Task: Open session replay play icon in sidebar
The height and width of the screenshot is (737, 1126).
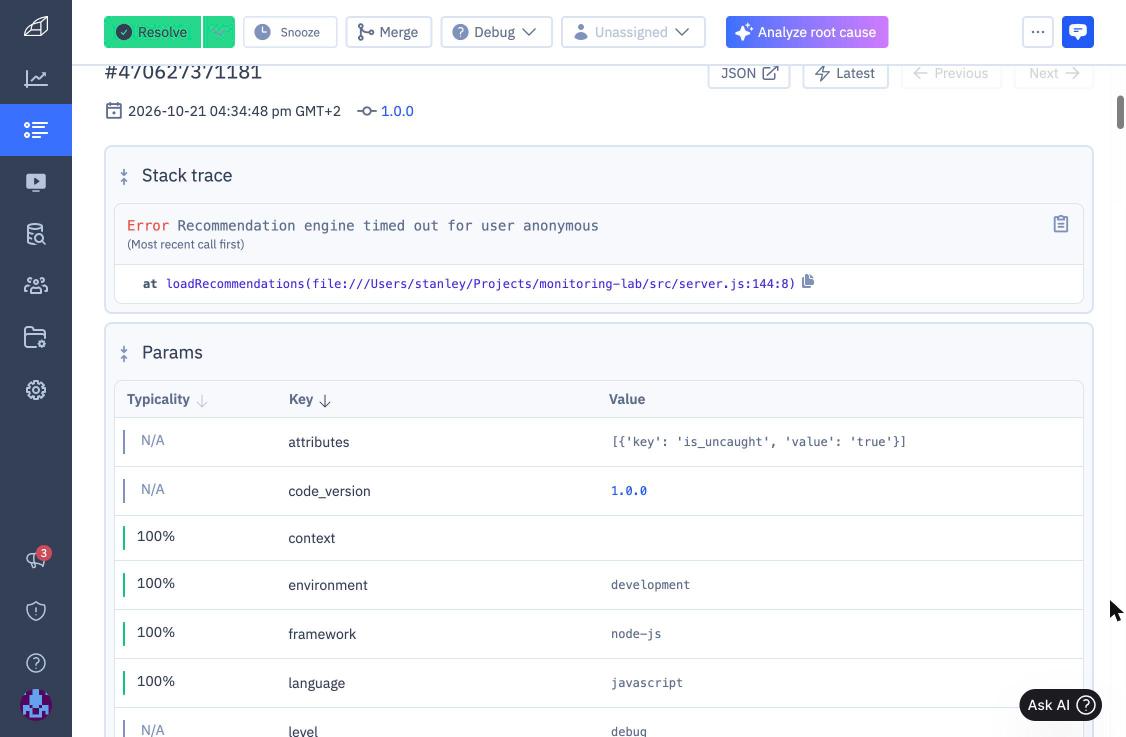Action: pyautogui.click(x=36, y=182)
